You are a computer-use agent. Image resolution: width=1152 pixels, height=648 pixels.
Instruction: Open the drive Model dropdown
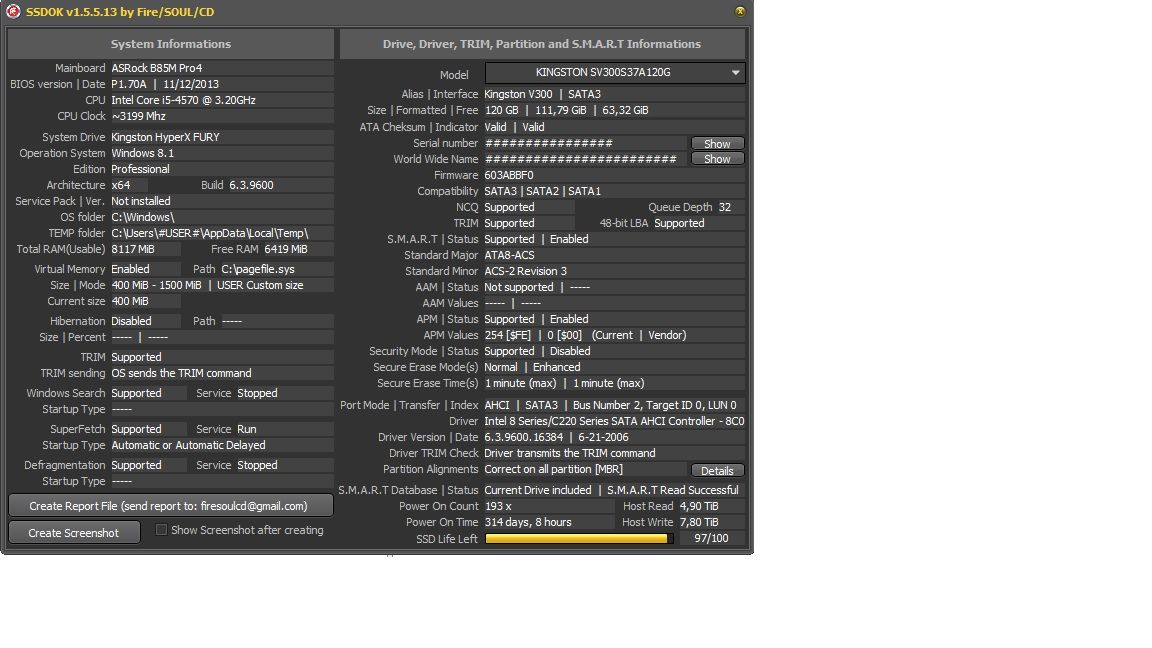click(x=615, y=73)
